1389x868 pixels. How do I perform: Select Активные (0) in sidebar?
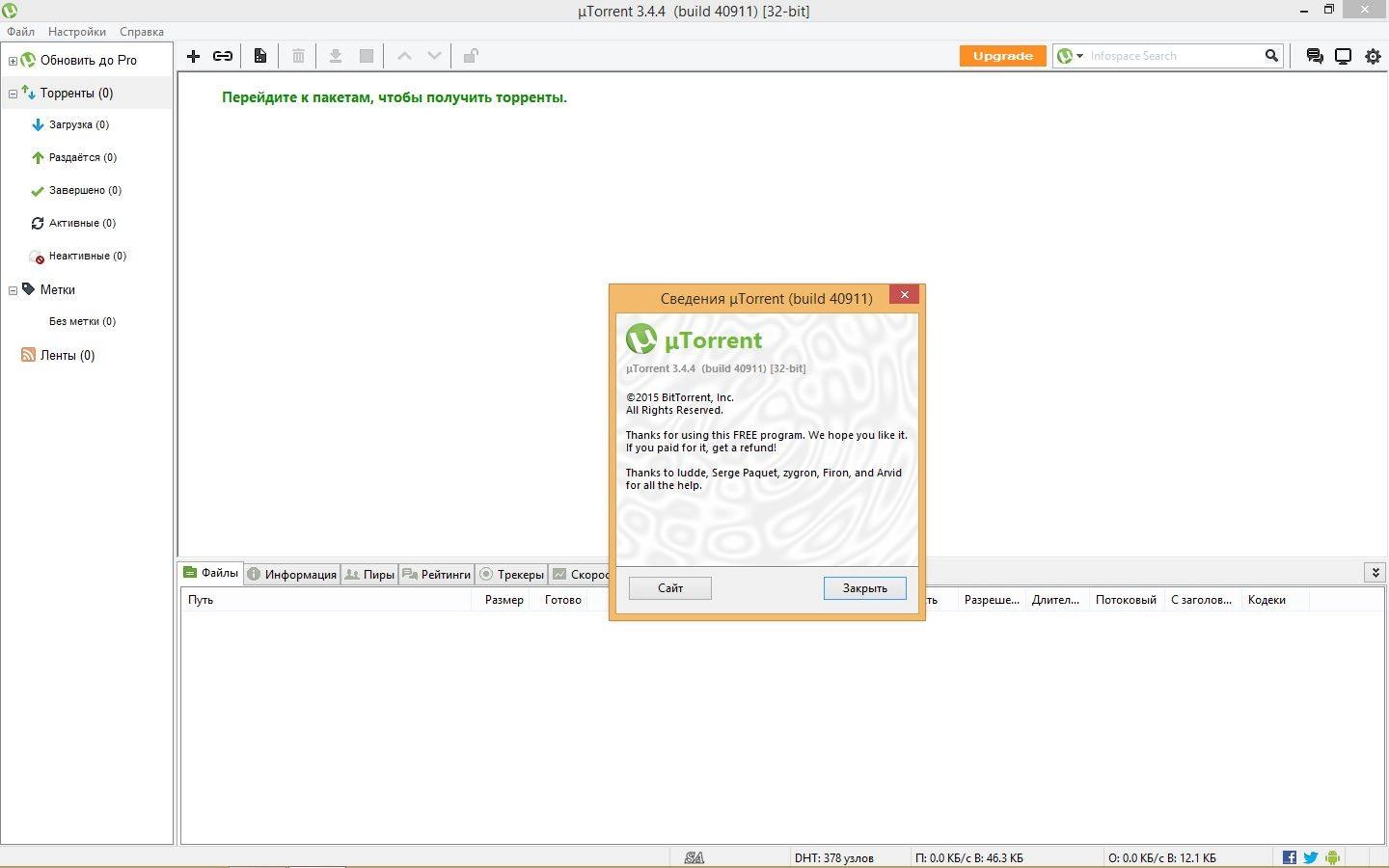click(82, 223)
